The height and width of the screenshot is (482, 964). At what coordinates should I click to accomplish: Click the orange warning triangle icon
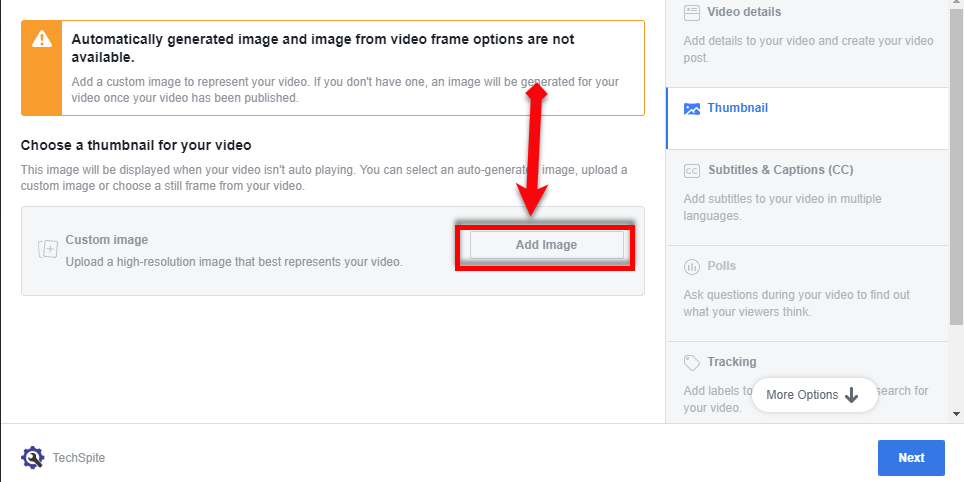[x=41, y=39]
